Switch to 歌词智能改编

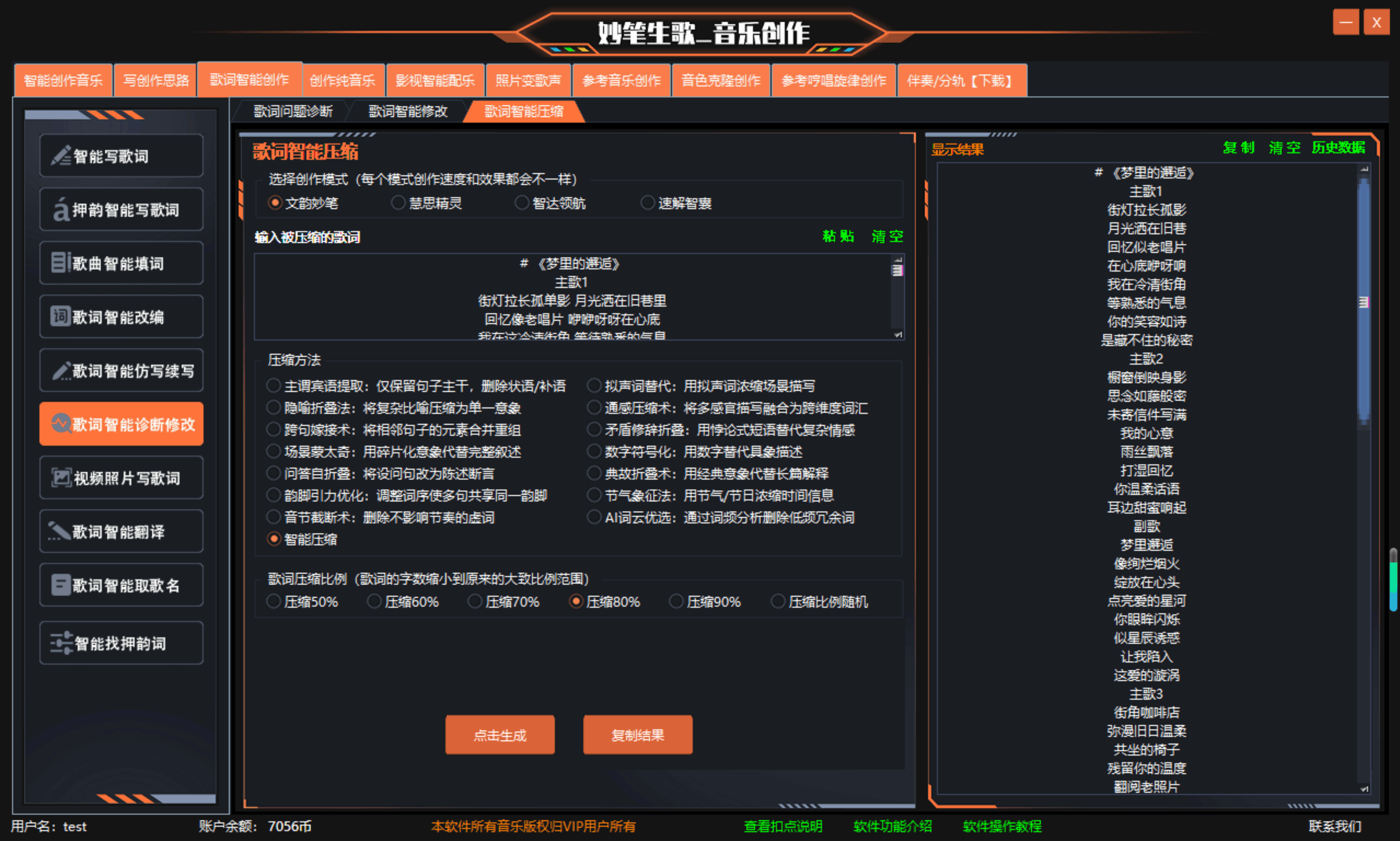(x=121, y=316)
